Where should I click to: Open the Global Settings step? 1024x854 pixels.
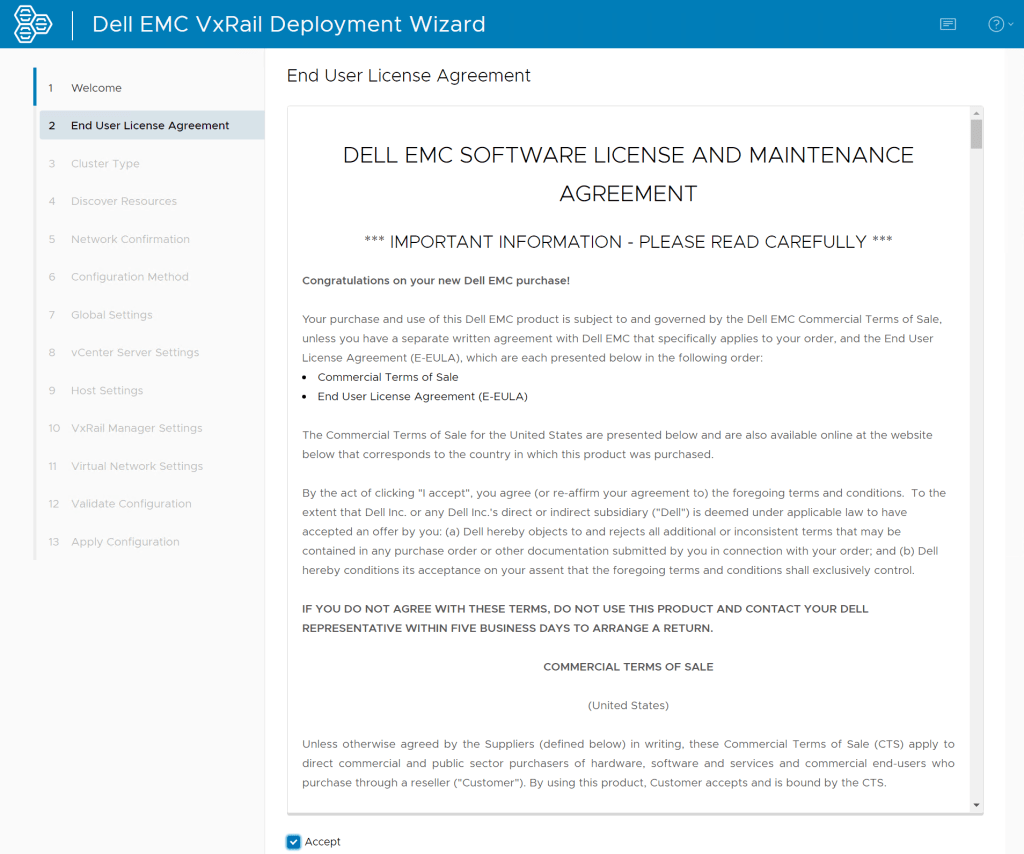tap(111, 315)
